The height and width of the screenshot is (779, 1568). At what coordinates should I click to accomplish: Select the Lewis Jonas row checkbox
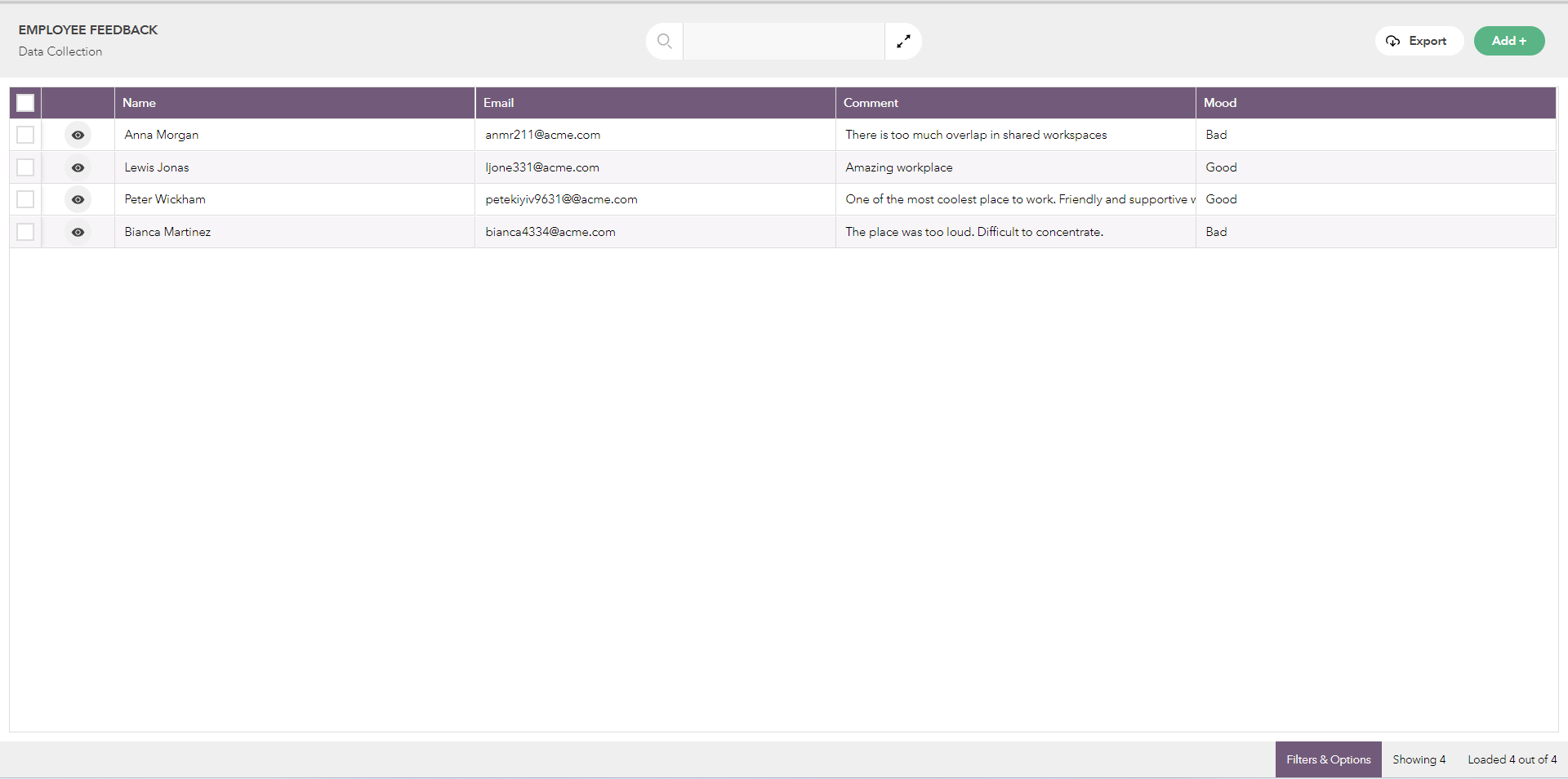25,167
